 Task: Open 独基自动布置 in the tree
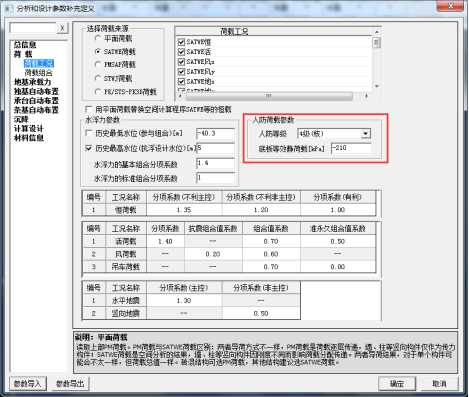pyautogui.click(x=36, y=91)
